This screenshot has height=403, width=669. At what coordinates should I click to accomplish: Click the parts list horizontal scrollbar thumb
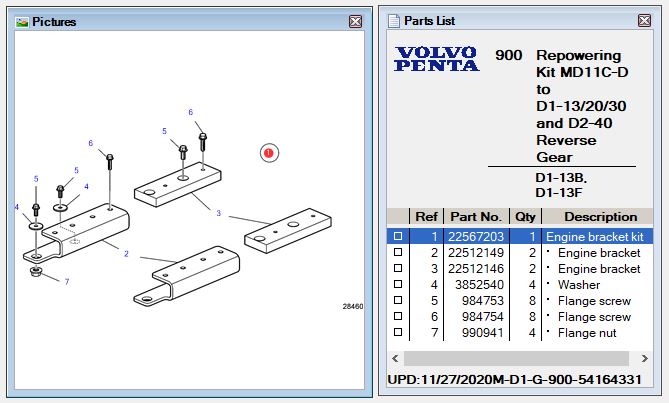point(516,358)
